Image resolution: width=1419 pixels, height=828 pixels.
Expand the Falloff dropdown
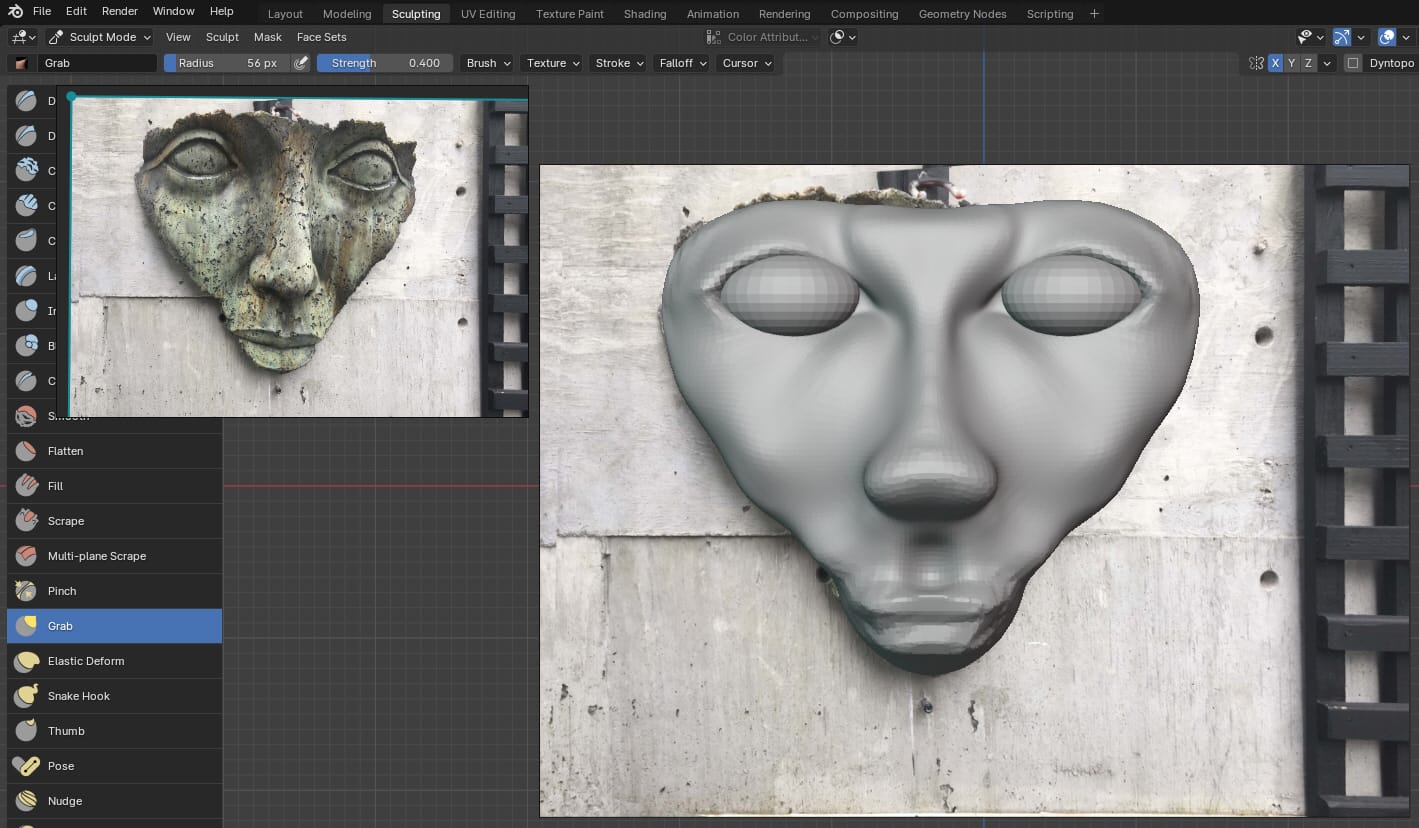pyautogui.click(x=683, y=63)
